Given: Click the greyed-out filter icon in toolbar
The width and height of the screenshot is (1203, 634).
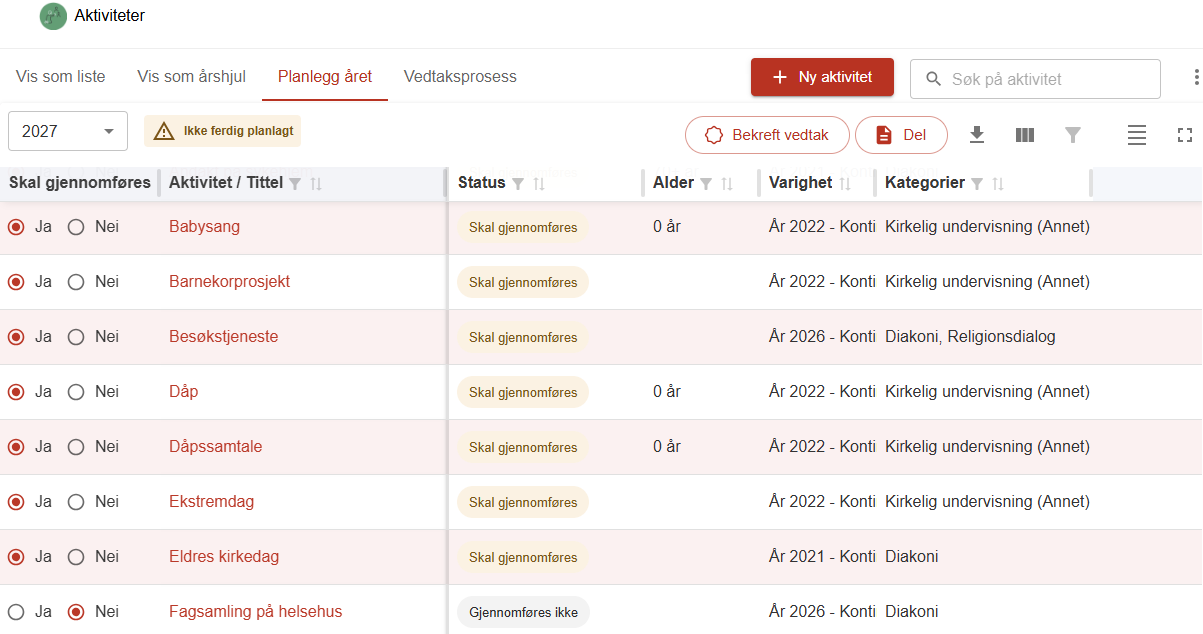Looking at the screenshot, I should tap(1073, 135).
